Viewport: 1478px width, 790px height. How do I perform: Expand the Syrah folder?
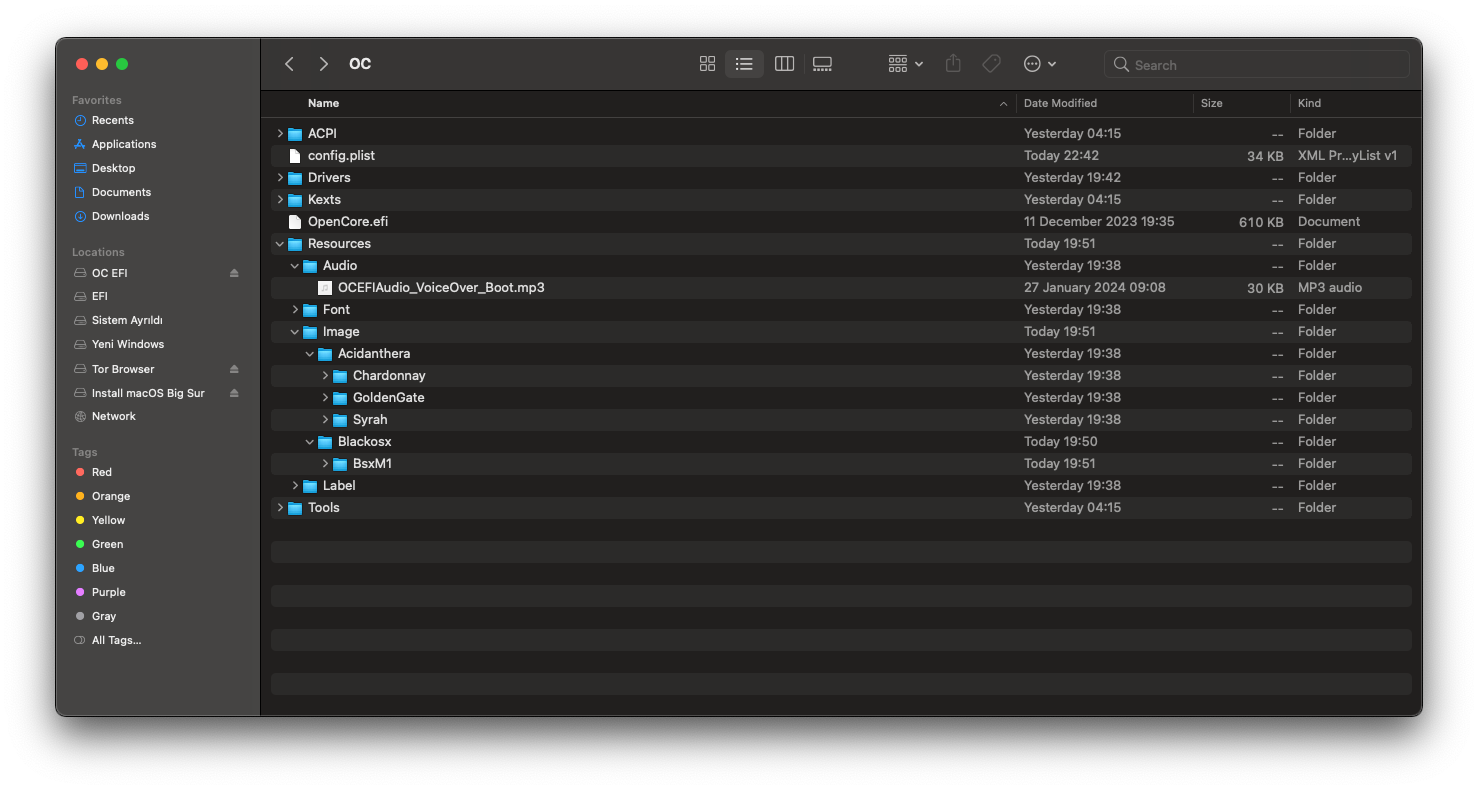pos(325,419)
